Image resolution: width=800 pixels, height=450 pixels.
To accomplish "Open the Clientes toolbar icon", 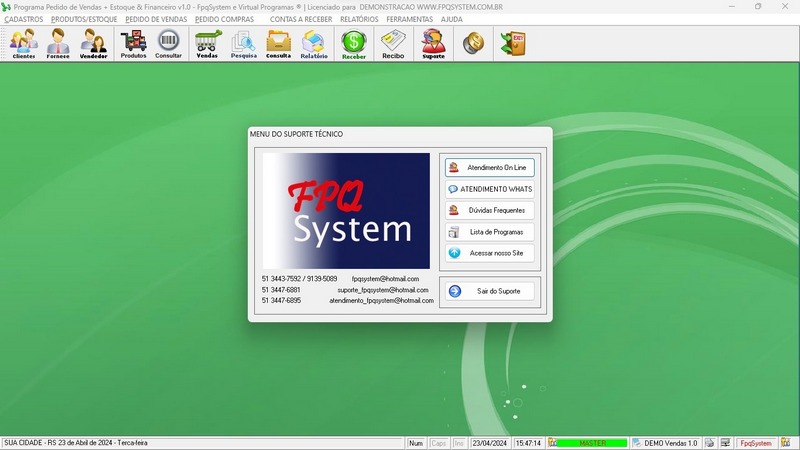I will tap(23, 43).
